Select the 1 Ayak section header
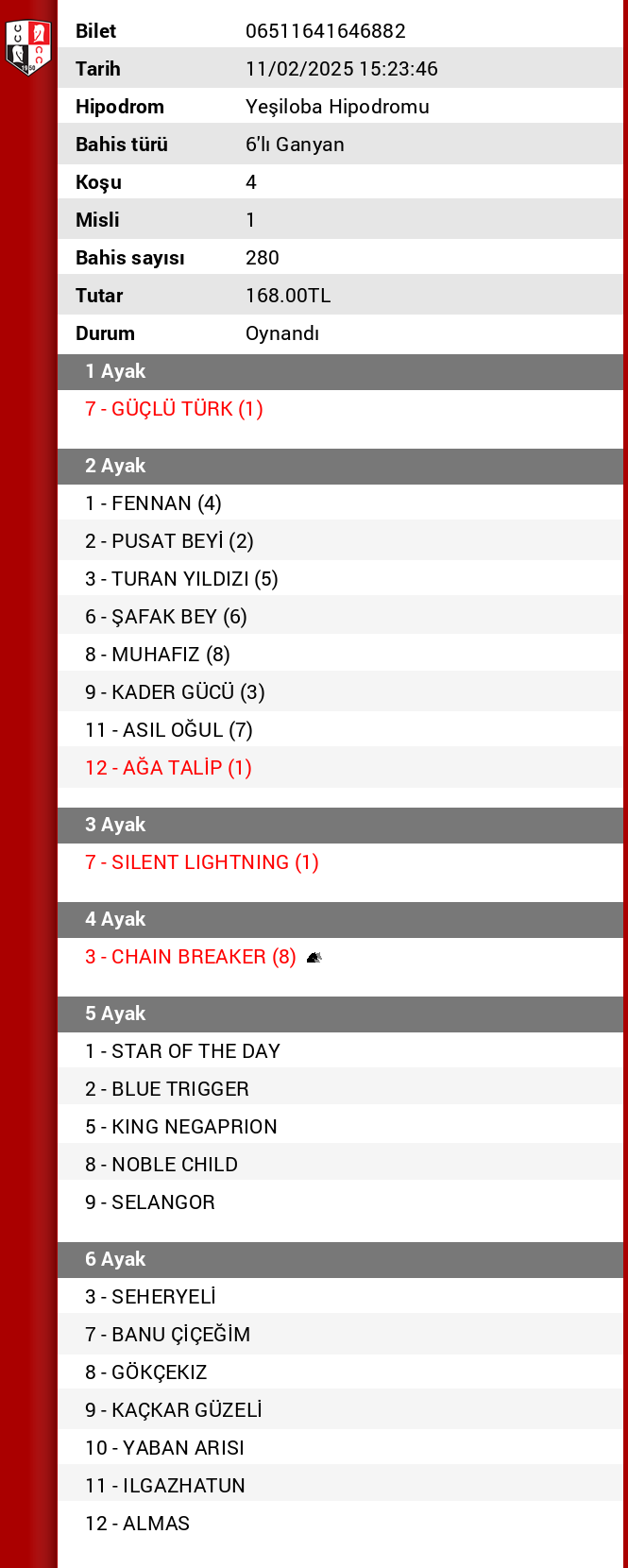The height and width of the screenshot is (1568, 628). [x=340, y=371]
